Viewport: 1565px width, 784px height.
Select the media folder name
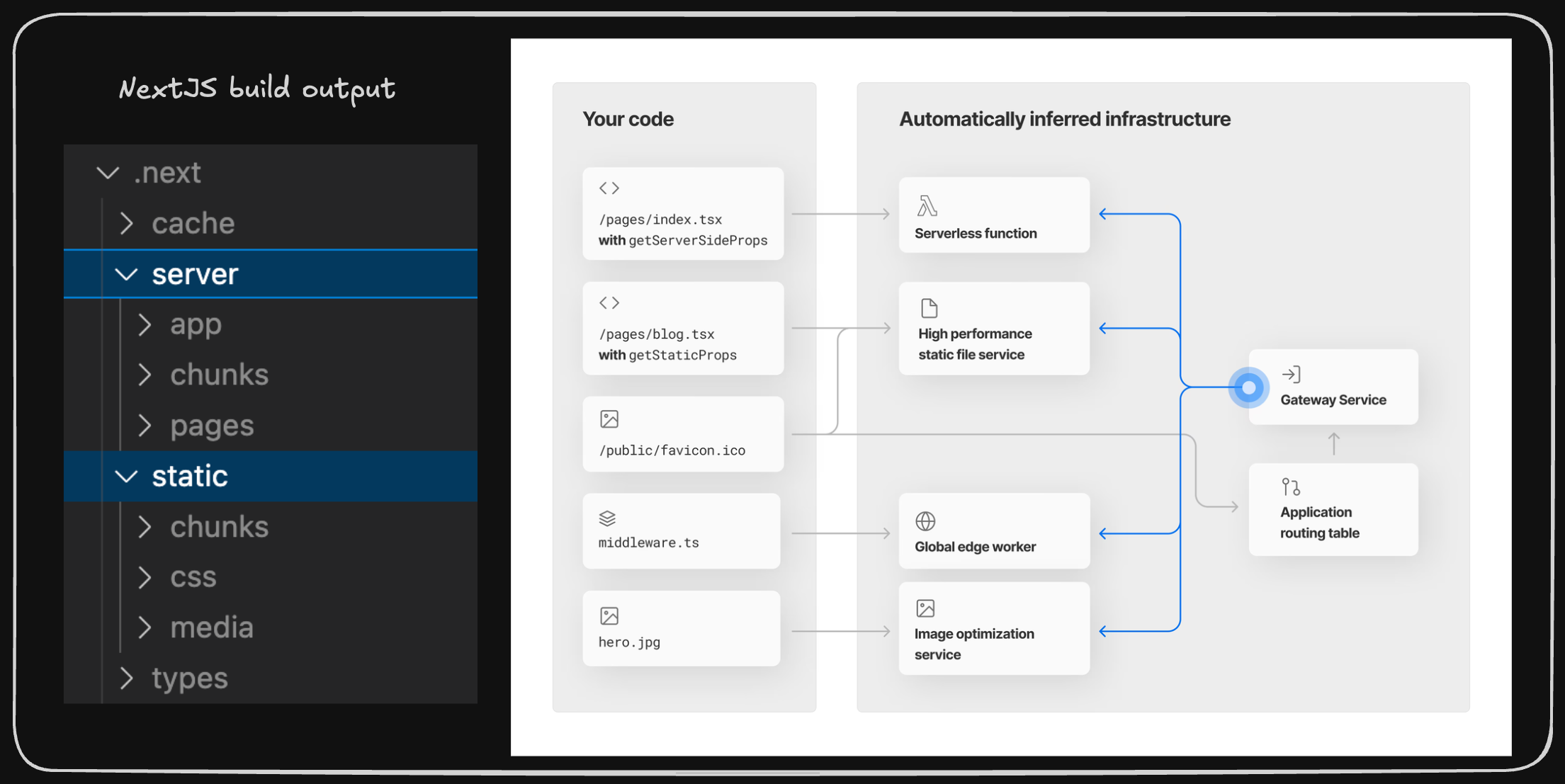click(x=212, y=627)
